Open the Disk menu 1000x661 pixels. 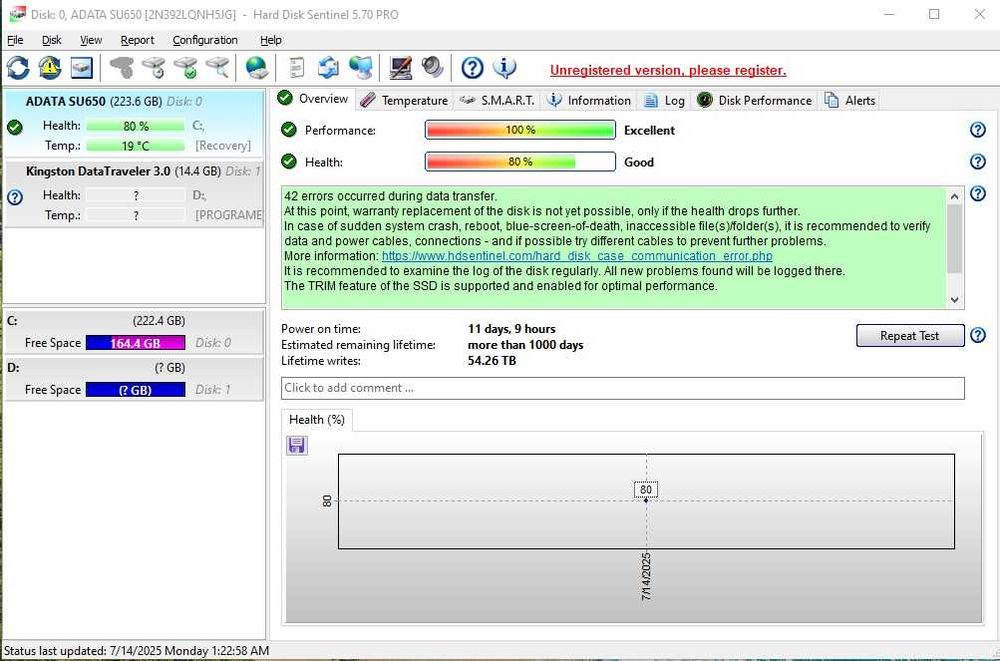52,40
